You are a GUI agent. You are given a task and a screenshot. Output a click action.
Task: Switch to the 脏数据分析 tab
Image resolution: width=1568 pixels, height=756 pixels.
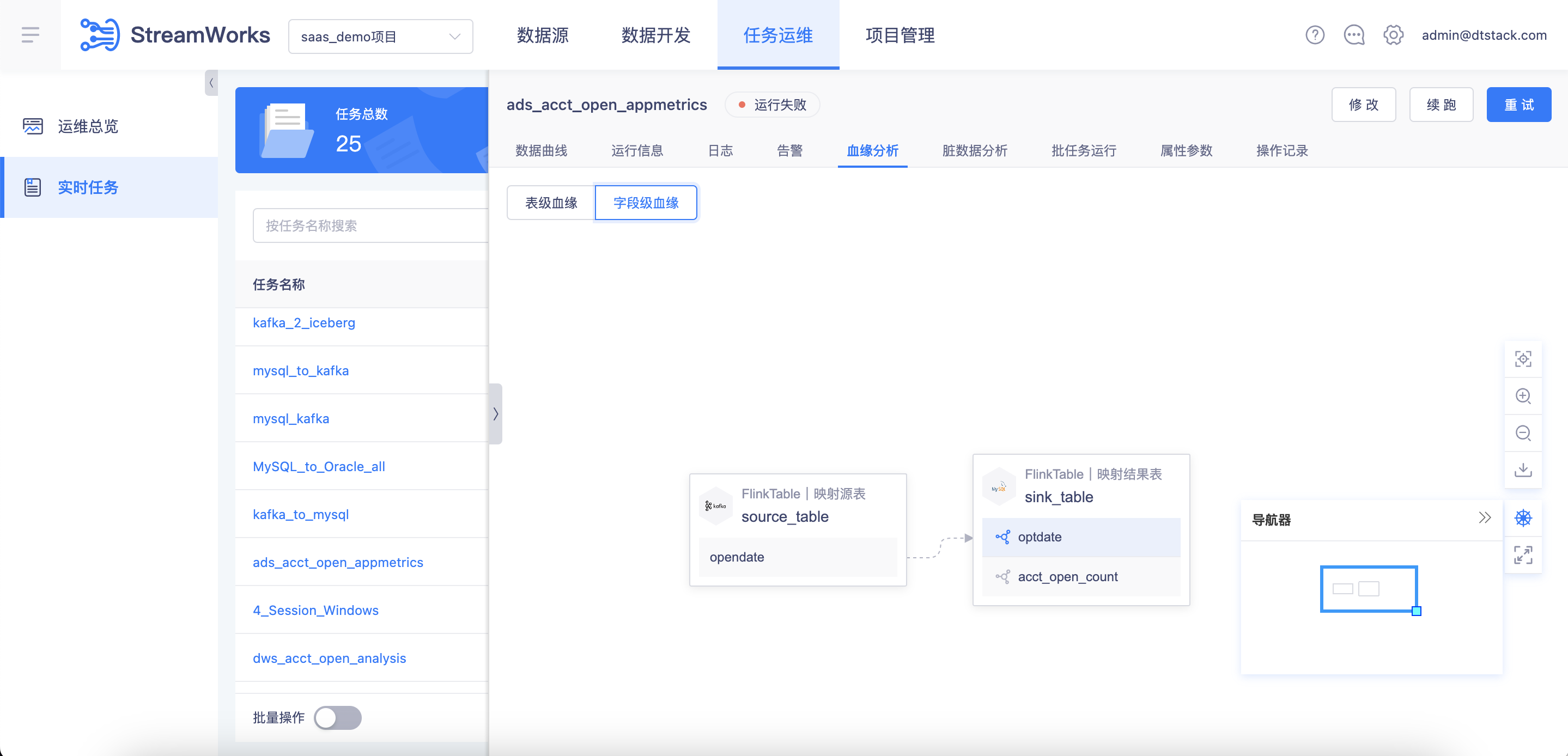point(975,150)
